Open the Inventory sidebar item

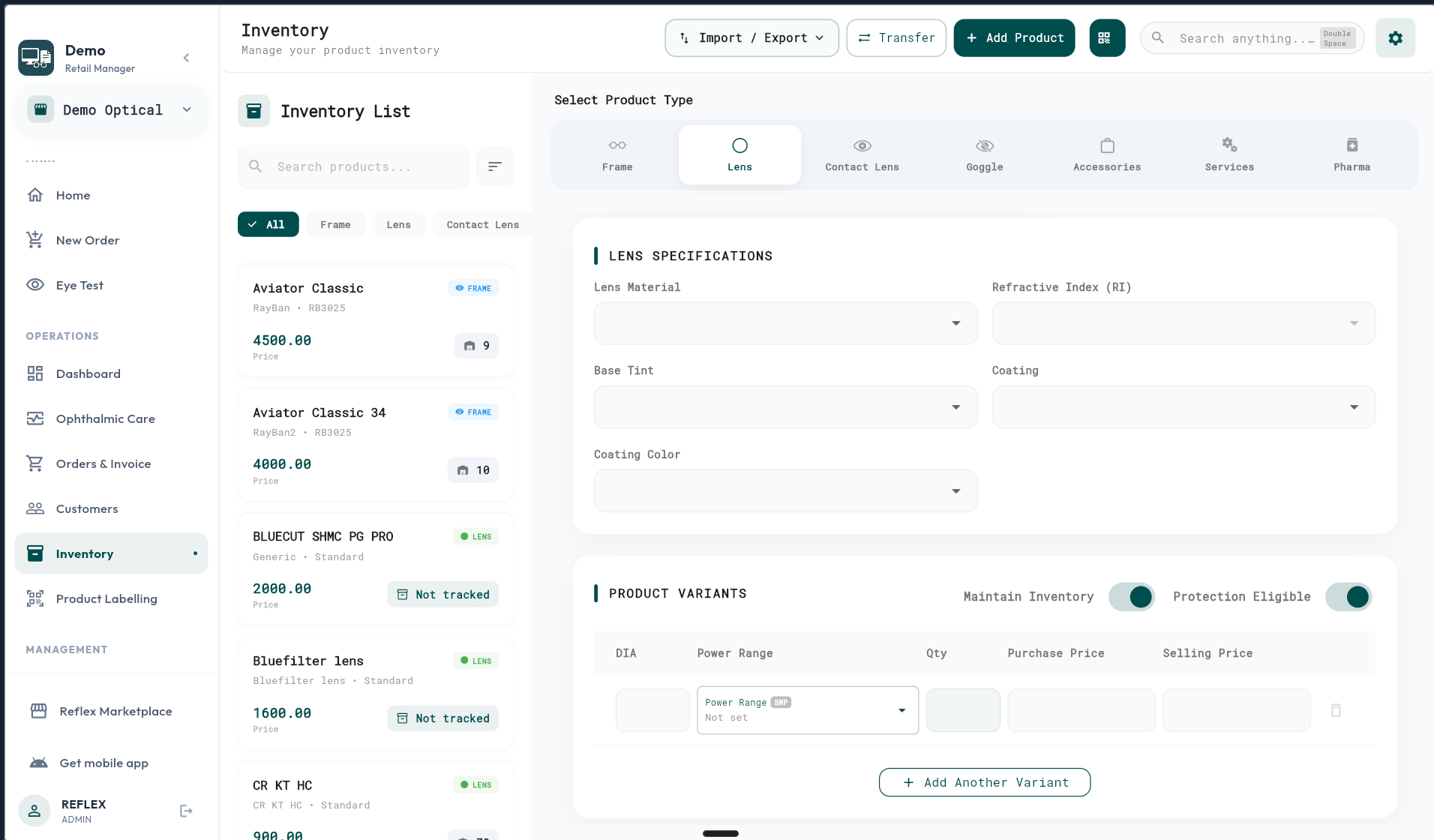point(111,553)
